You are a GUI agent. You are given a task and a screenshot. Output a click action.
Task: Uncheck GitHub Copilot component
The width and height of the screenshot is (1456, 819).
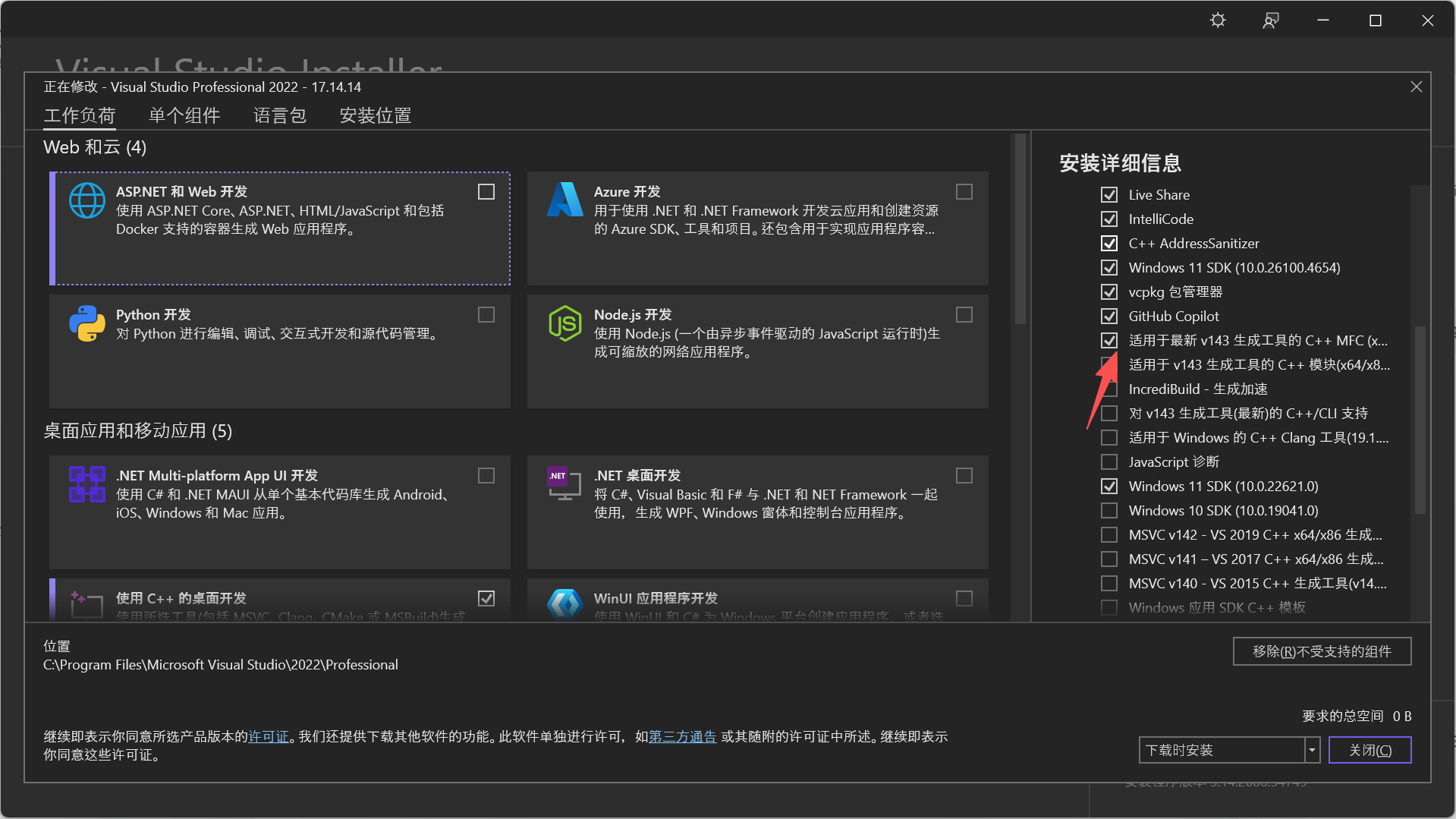coord(1109,317)
